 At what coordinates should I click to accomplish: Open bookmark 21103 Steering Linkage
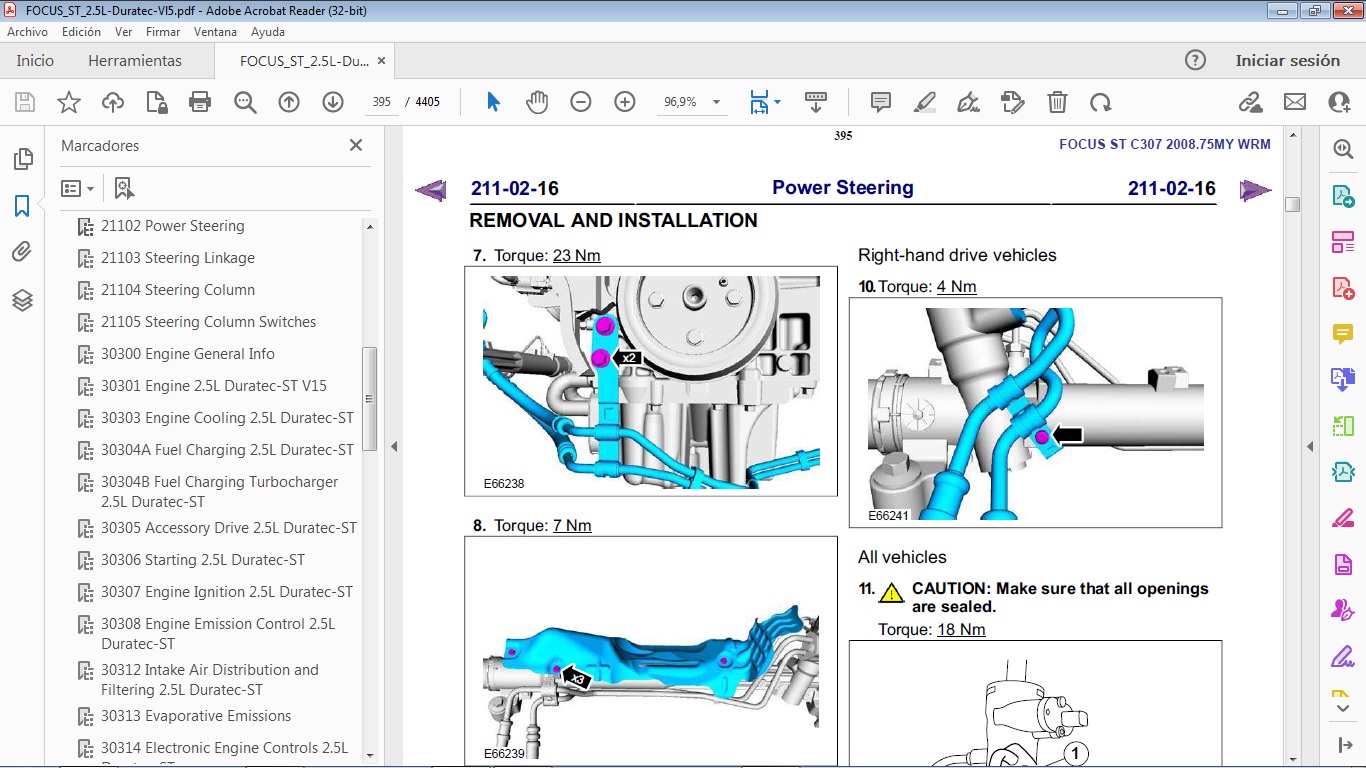pos(178,258)
